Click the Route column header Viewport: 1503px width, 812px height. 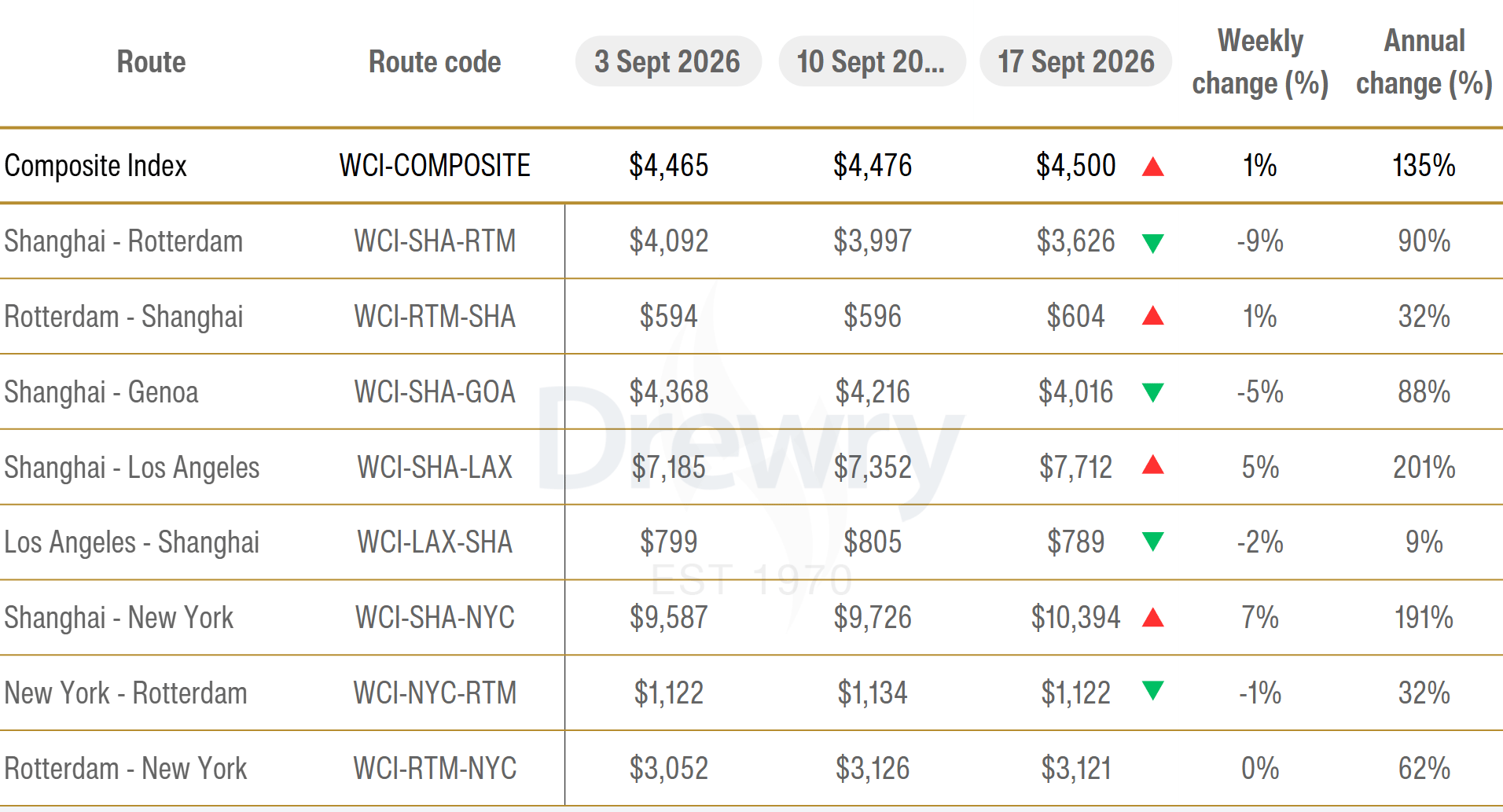pos(151,61)
